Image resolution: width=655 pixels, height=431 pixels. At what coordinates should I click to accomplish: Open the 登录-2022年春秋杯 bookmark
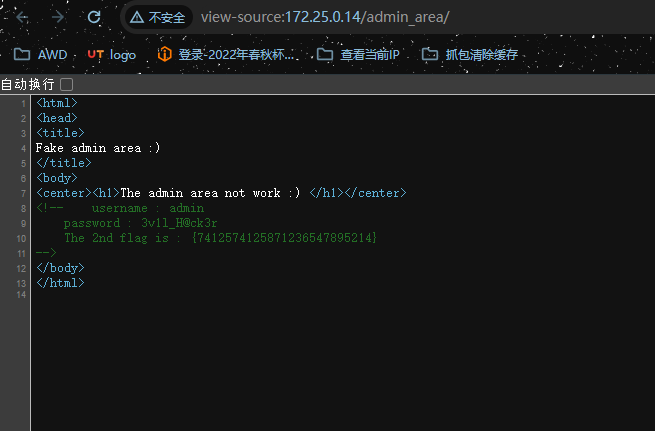point(226,55)
